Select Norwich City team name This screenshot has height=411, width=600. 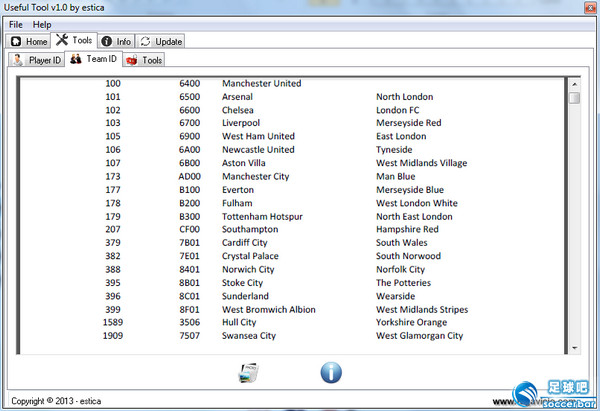pos(248,269)
